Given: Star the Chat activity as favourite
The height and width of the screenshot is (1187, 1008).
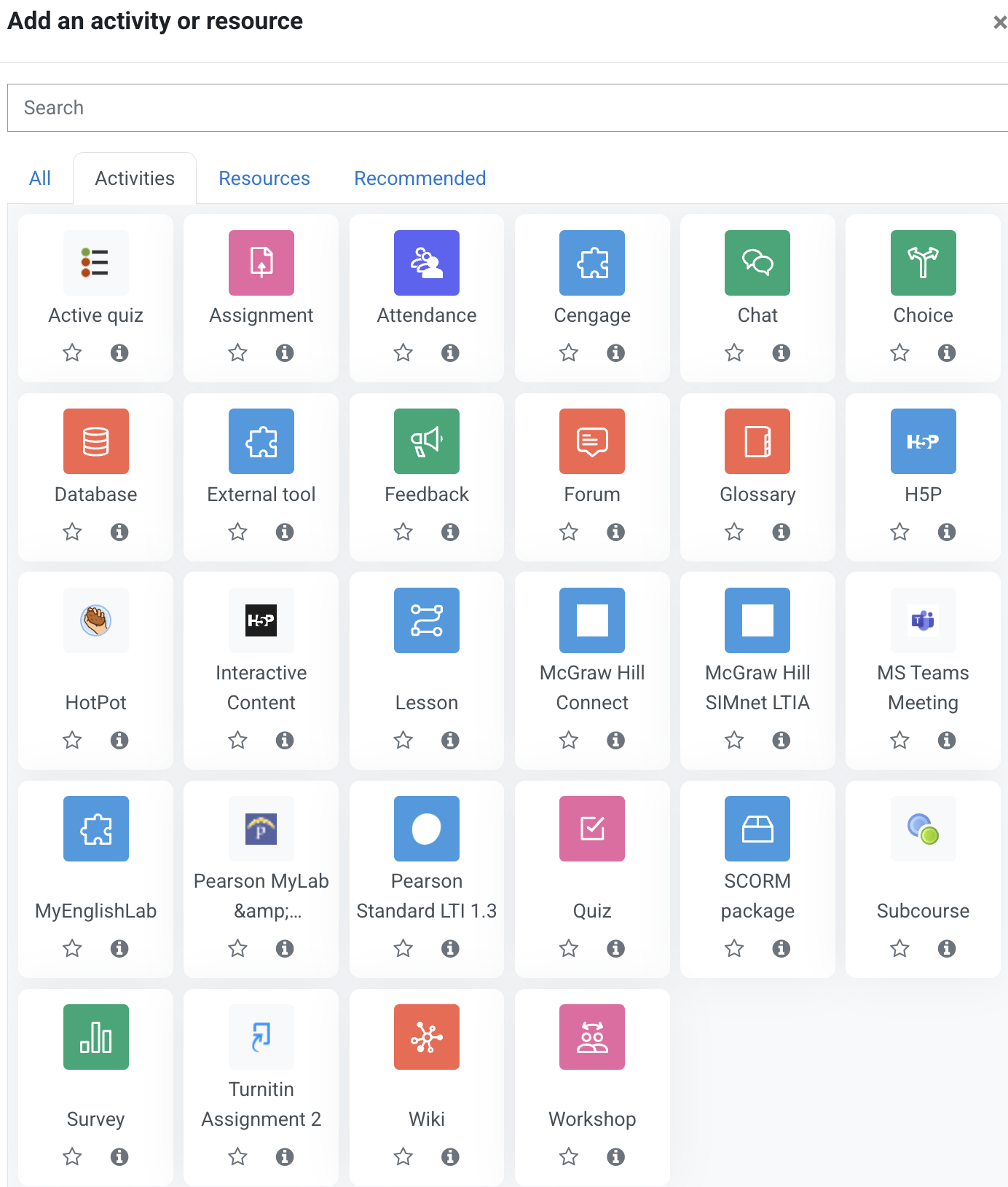Looking at the screenshot, I should point(734,353).
